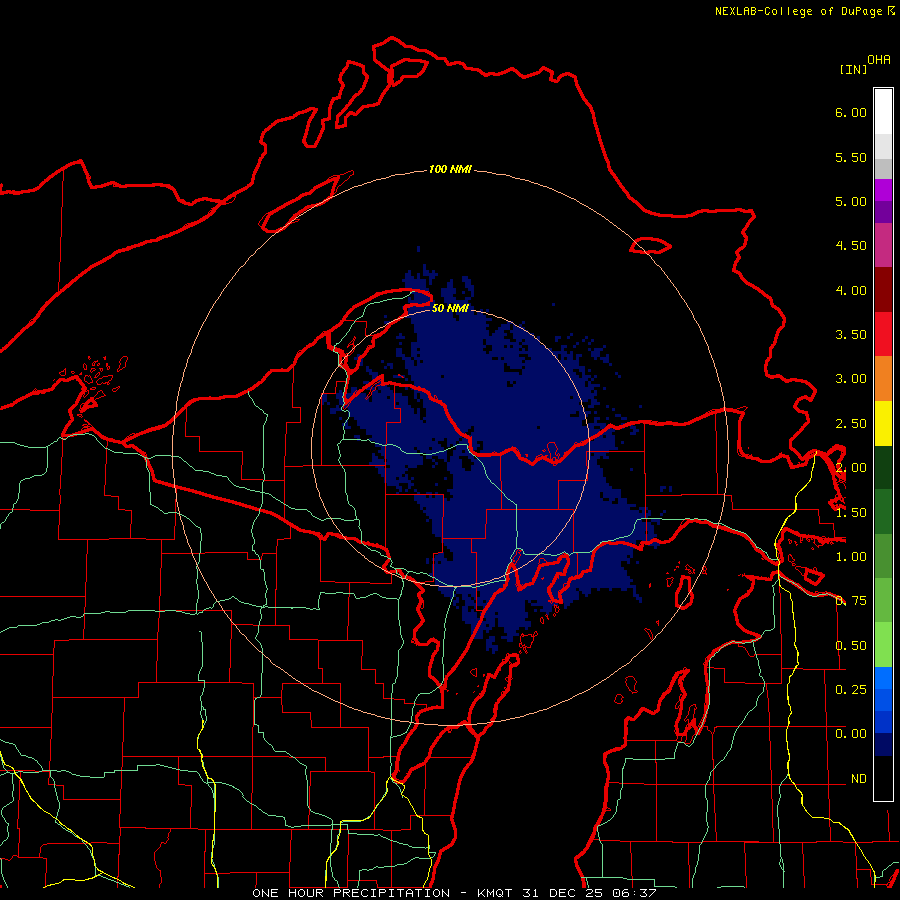Image resolution: width=900 pixels, height=900 pixels.
Task: Select the 4.00 legend value
Action: 851,290
